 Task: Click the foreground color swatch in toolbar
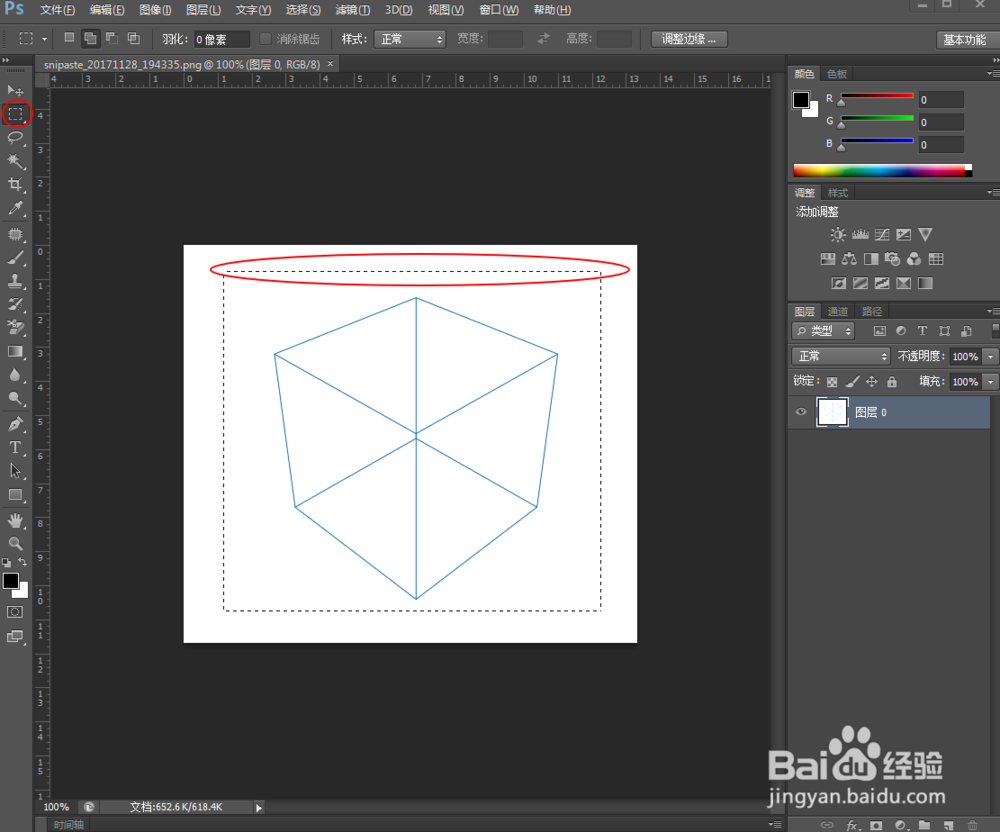(10, 581)
